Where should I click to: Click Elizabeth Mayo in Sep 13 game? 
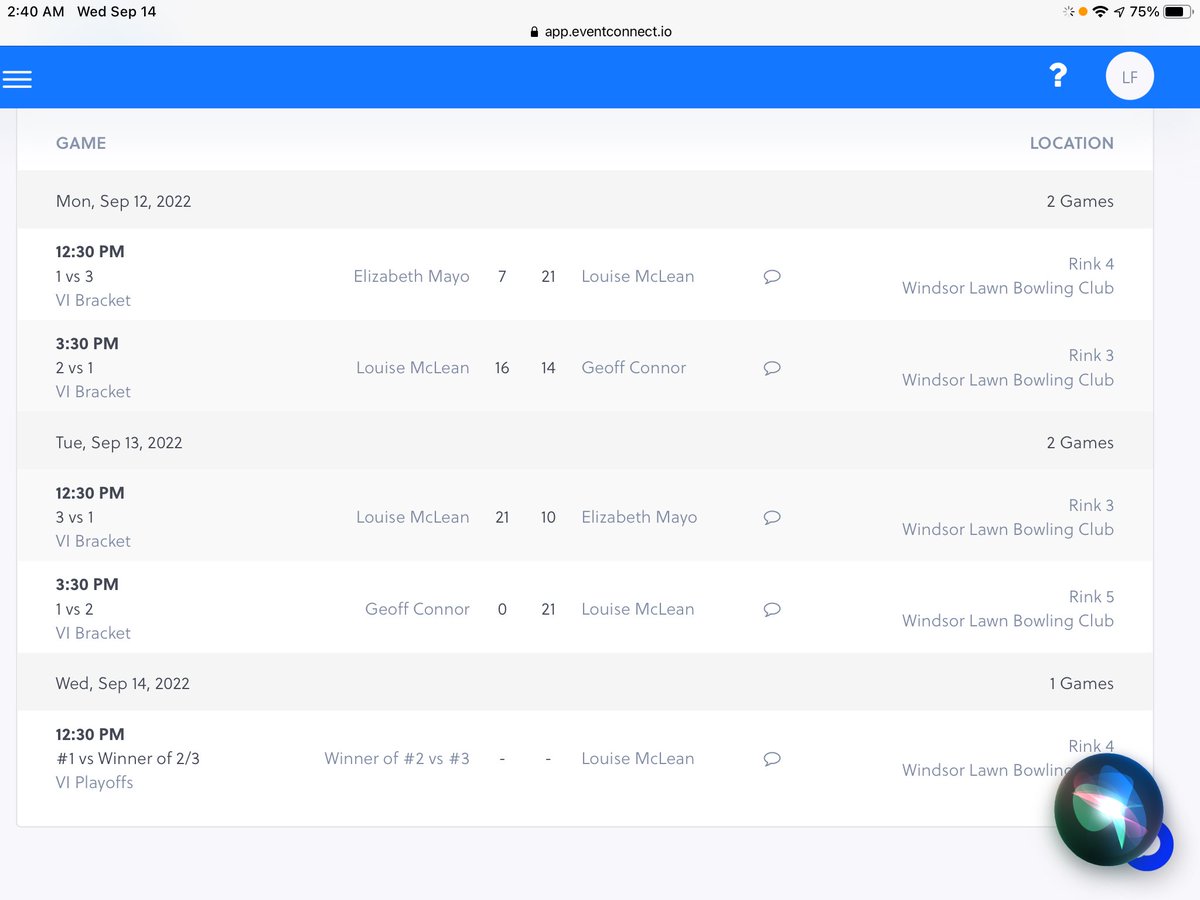(x=639, y=517)
